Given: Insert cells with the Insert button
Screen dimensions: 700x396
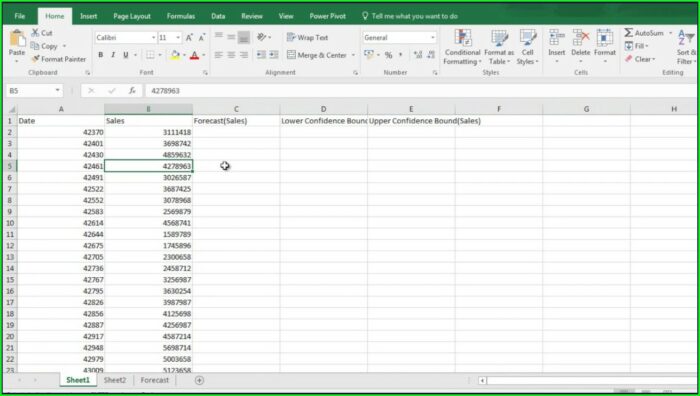Looking at the screenshot, I should (557, 46).
